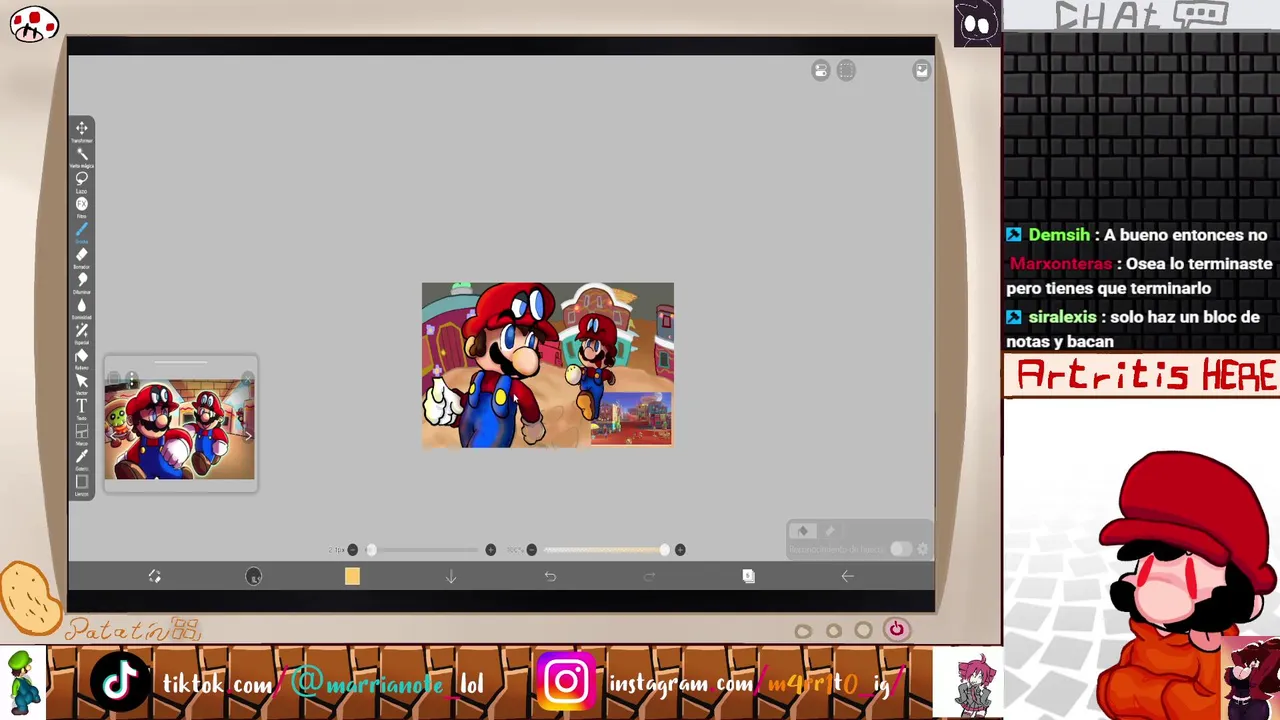The width and height of the screenshot is (1280, 720).
Task: Tap the down arrow to hide tool panel
Action: click(451, 576)
